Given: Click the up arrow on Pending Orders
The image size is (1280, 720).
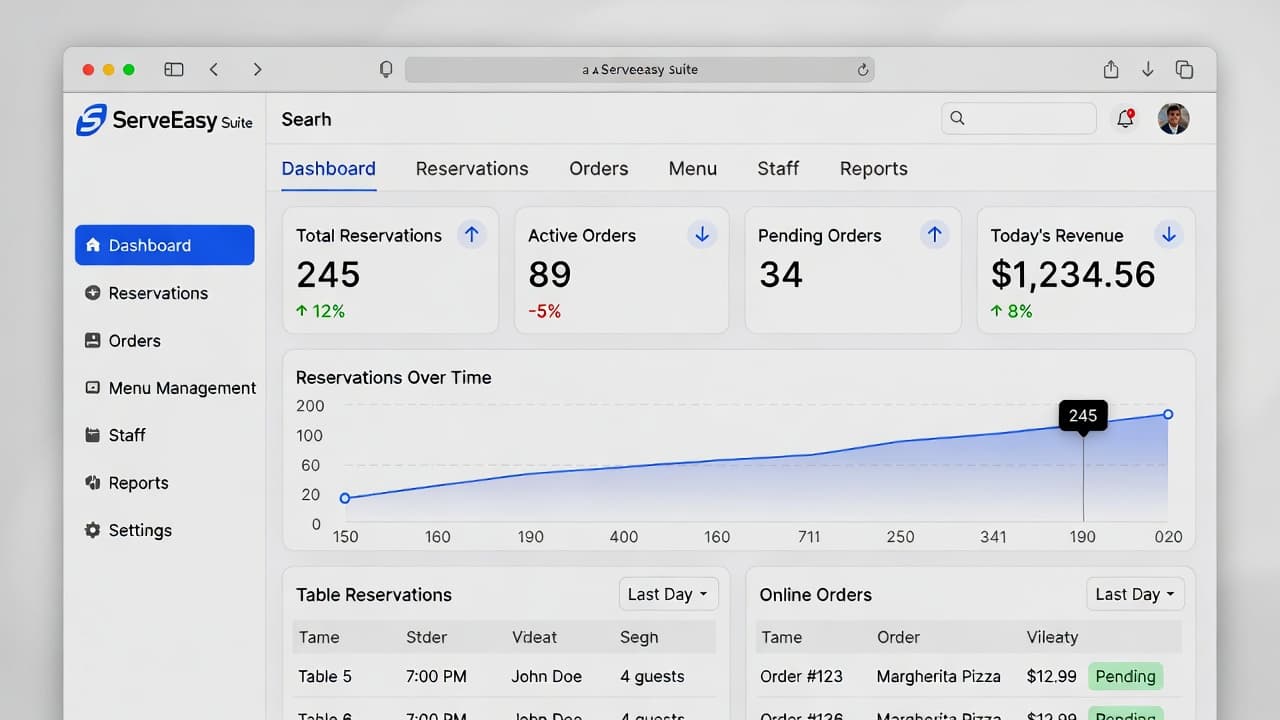Looking at the screenshot, I should 934,235.
